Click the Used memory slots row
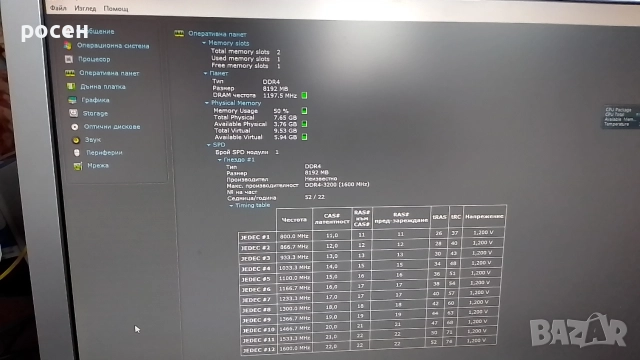Image resolution: width=640 pixels, height=360 pixels. click(x=245, y=59)
